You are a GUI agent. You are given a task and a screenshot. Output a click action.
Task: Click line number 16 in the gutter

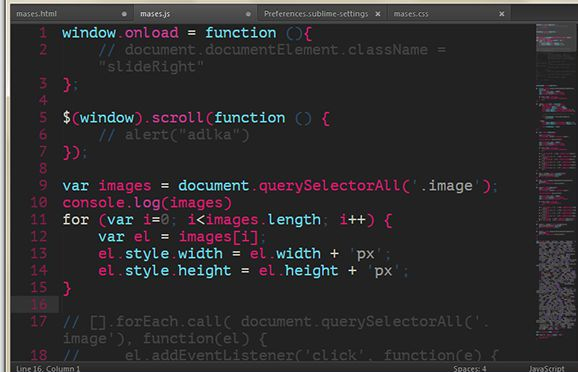pos(39,305)
